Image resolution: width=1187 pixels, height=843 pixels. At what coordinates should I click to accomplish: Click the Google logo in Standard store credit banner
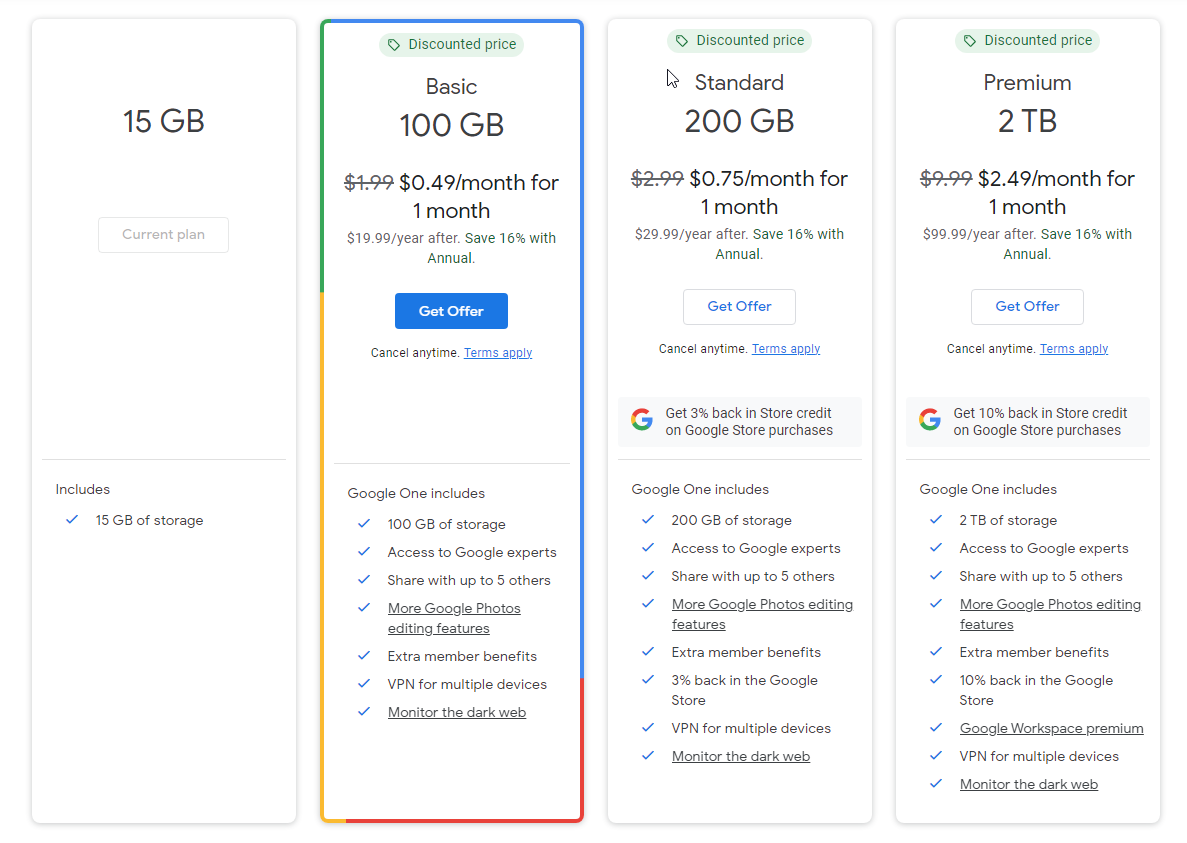(642, 419)
